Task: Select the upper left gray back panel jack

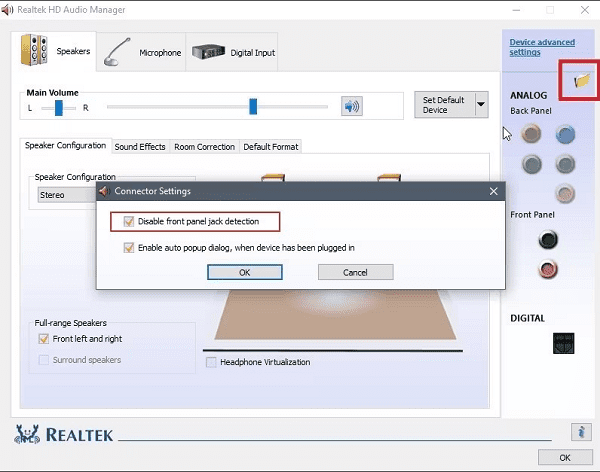Action: click(532, 164)
